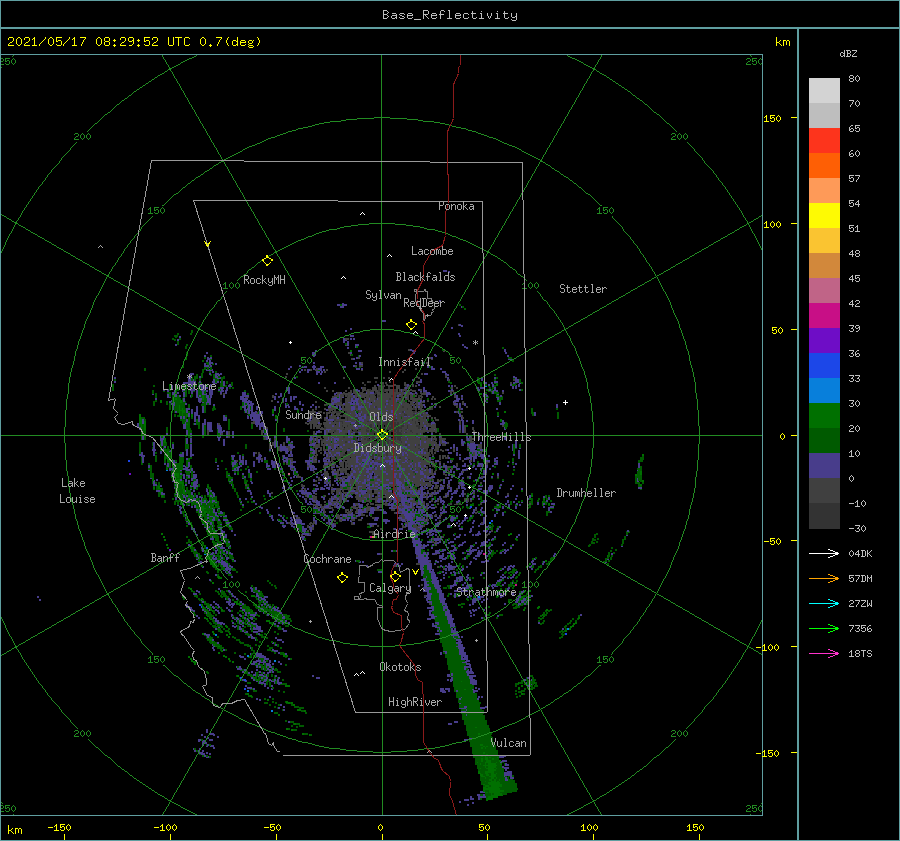This screenshot has height=841, width=900.
Task: Click the yellow radar site marker at center
Action: tap(382, 435)
